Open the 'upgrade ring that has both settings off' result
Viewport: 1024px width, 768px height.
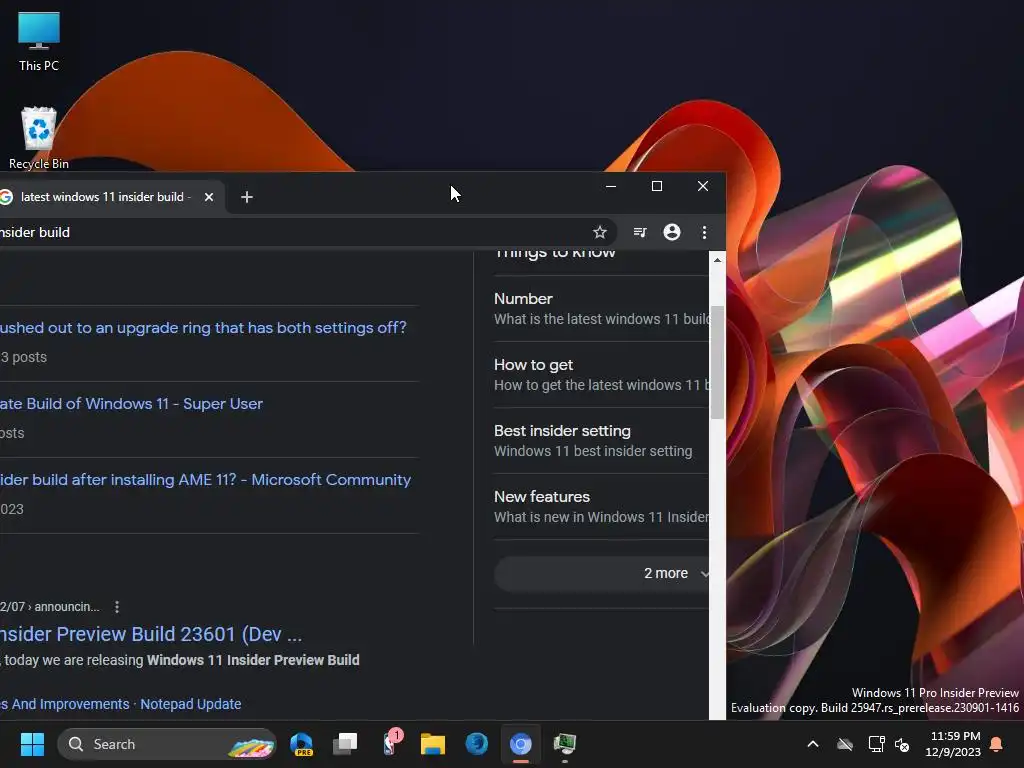tap(203, 327)
